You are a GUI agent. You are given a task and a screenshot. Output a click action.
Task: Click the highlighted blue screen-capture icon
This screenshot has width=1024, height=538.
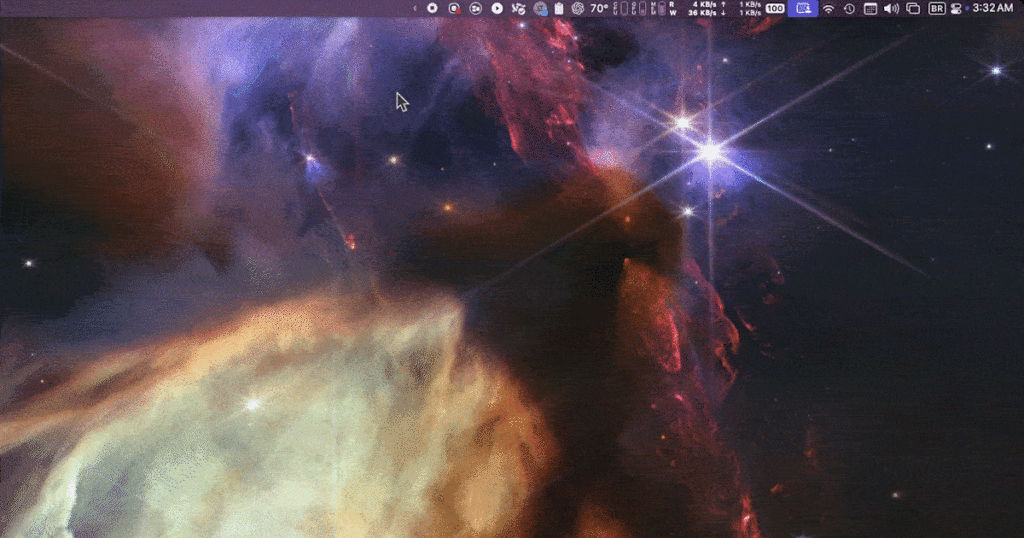[803, 8]
